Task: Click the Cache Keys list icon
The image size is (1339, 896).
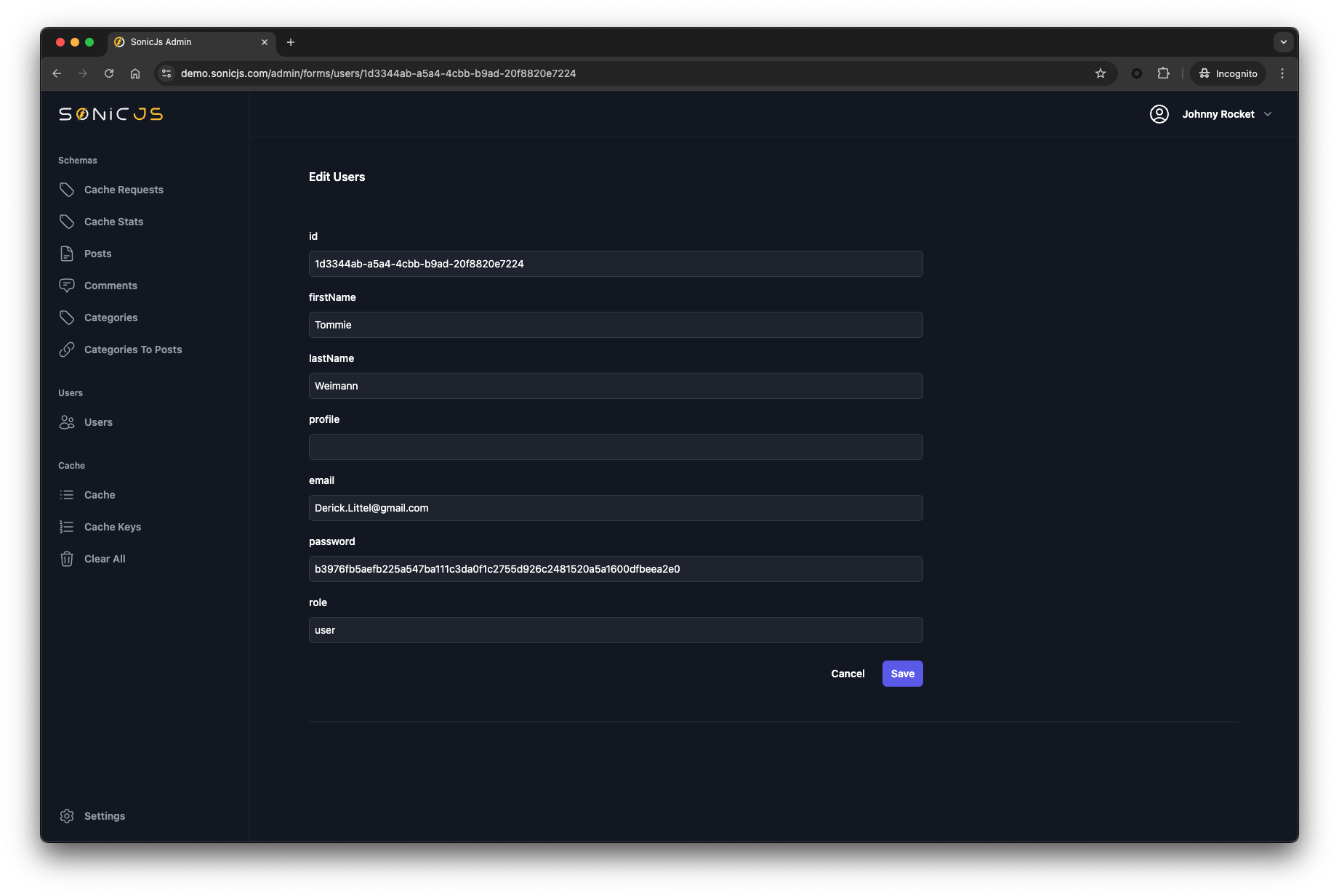Action: click(67, 526)
